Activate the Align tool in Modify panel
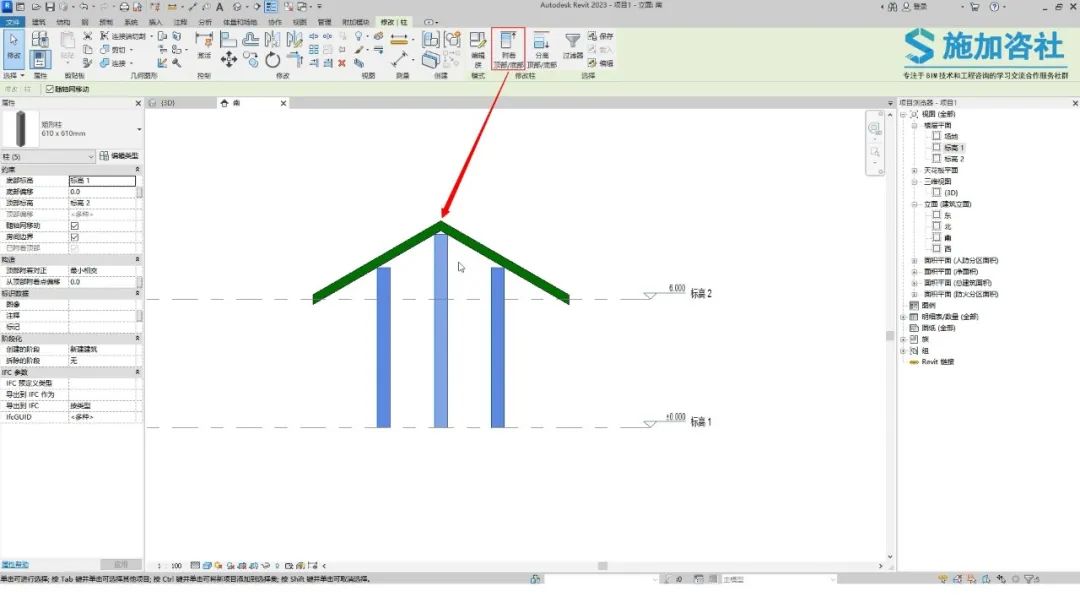 click(229, 39)
